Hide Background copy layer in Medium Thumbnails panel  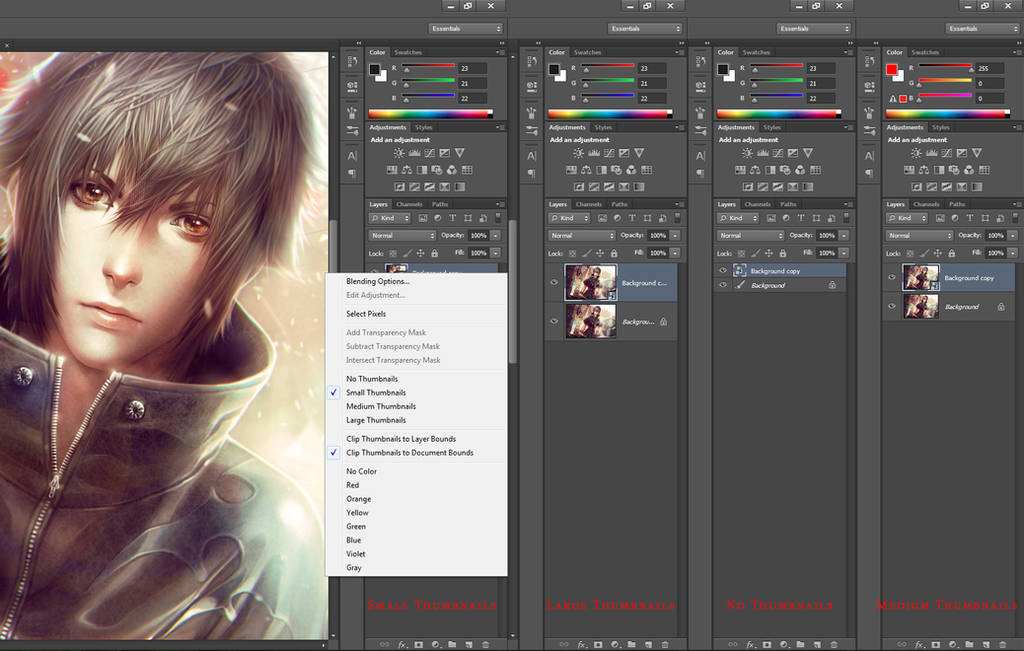tap(891, 278)
